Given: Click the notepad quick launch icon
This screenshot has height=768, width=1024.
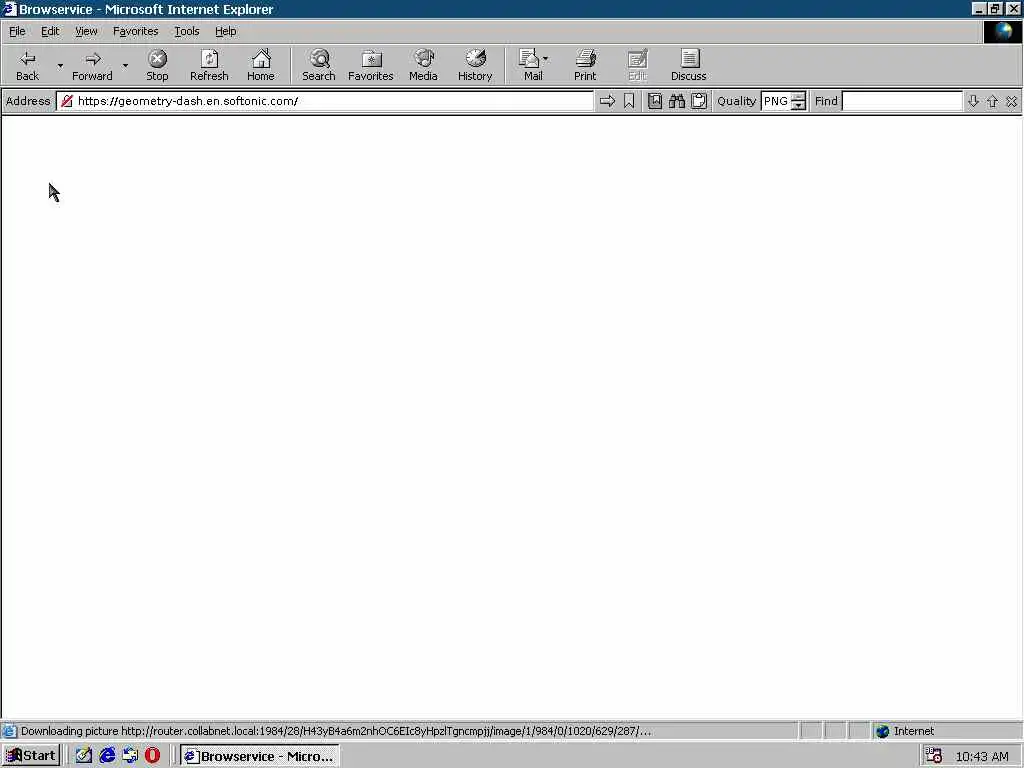Looking at the screenshot, I should (84, 756).
